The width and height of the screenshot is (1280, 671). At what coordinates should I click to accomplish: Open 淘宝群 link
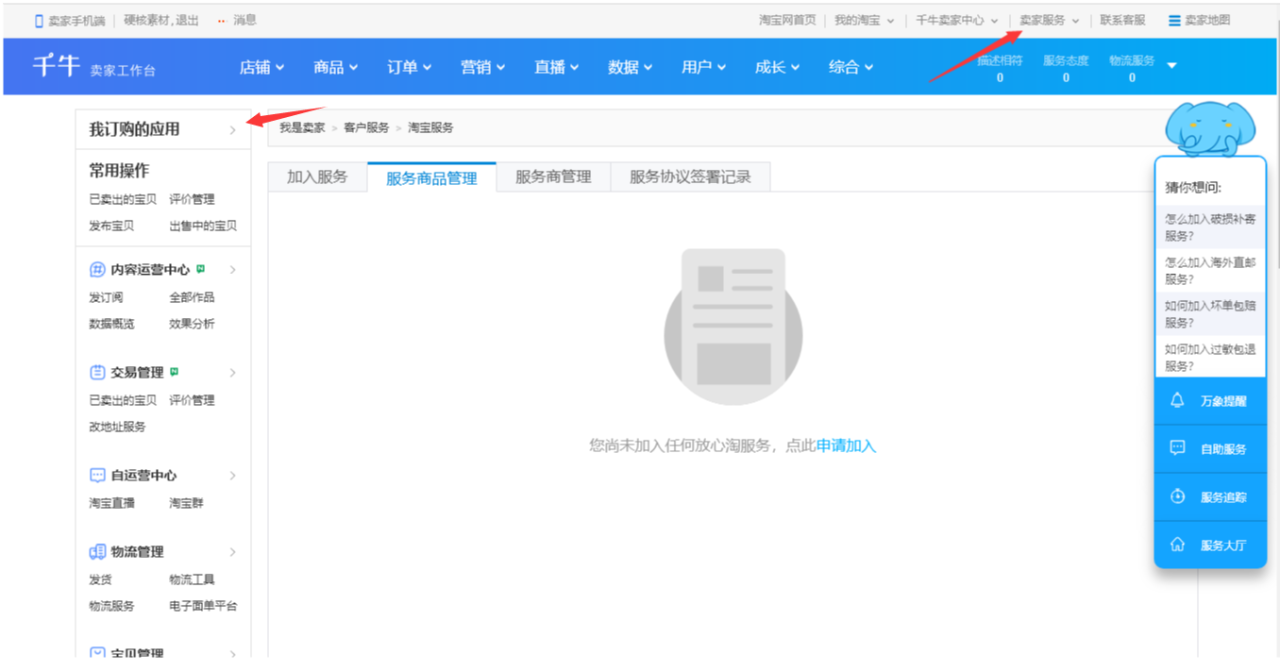pos(186,503)
